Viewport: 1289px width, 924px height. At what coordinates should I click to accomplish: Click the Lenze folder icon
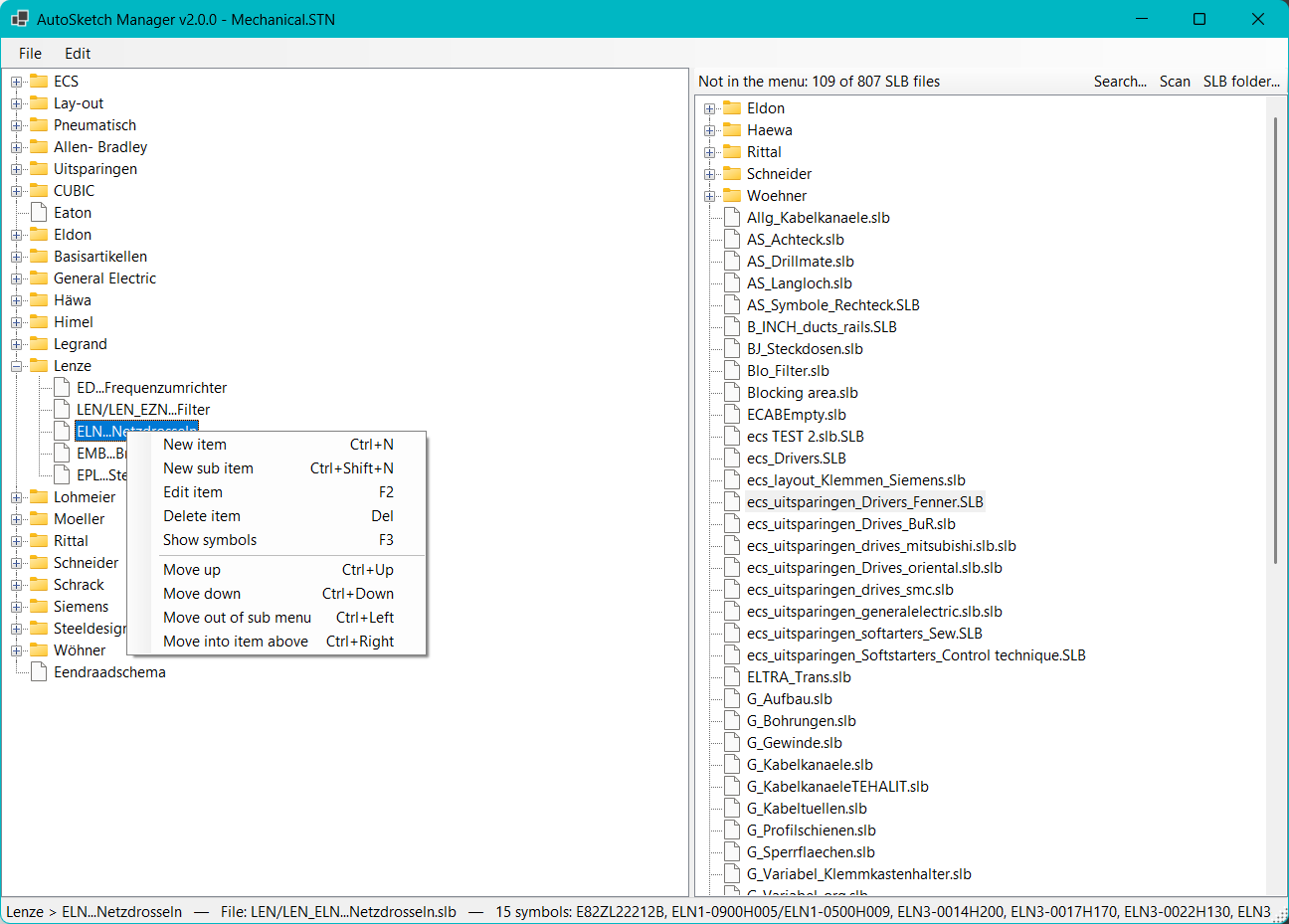(x=39, y=365)
